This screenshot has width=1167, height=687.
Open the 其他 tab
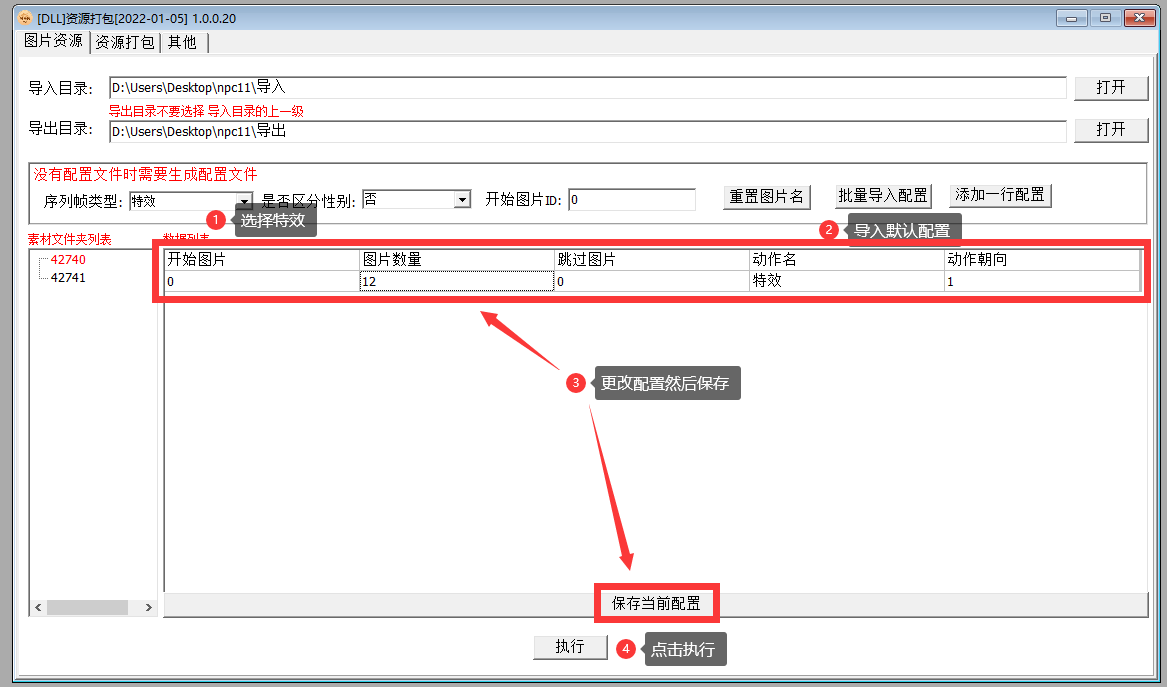pos(182,42)
